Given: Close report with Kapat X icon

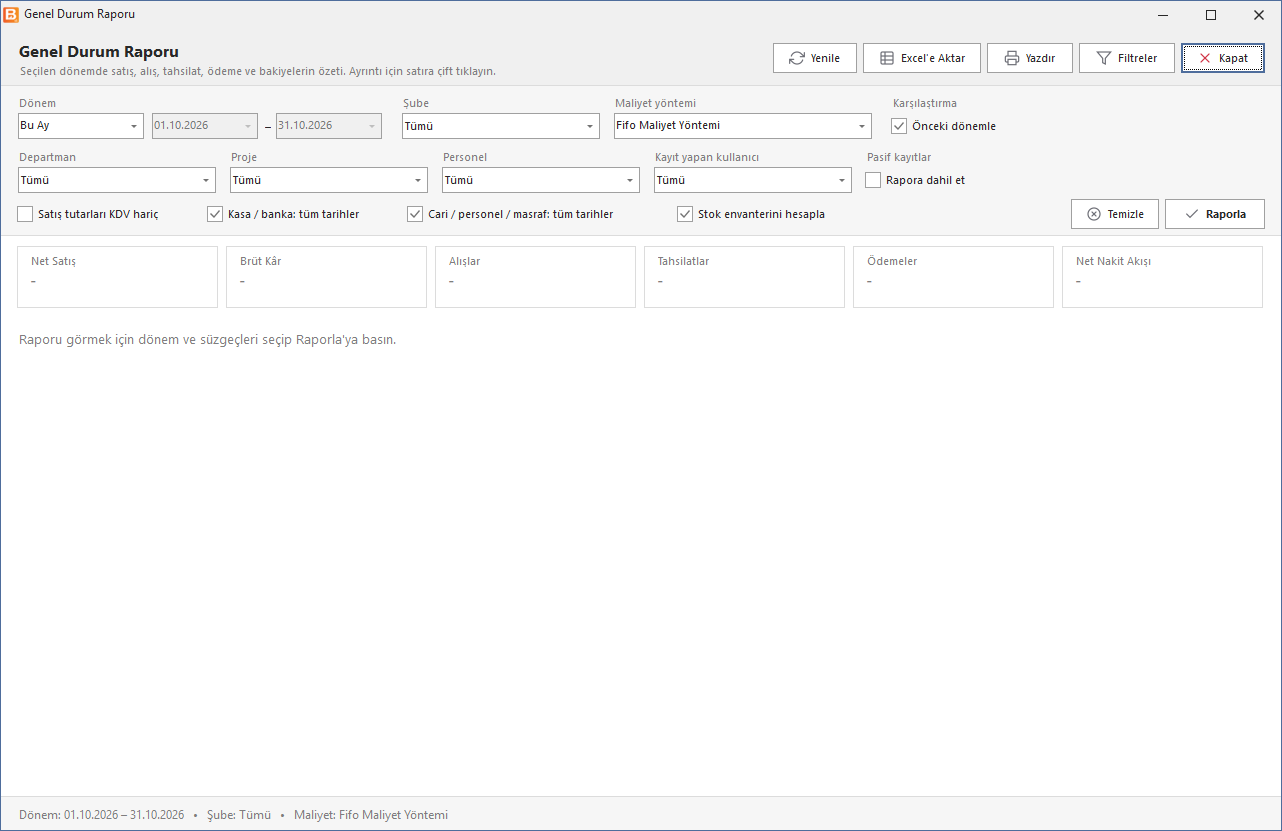Looking at the screenshot, I should click(x=1223, y=58).
